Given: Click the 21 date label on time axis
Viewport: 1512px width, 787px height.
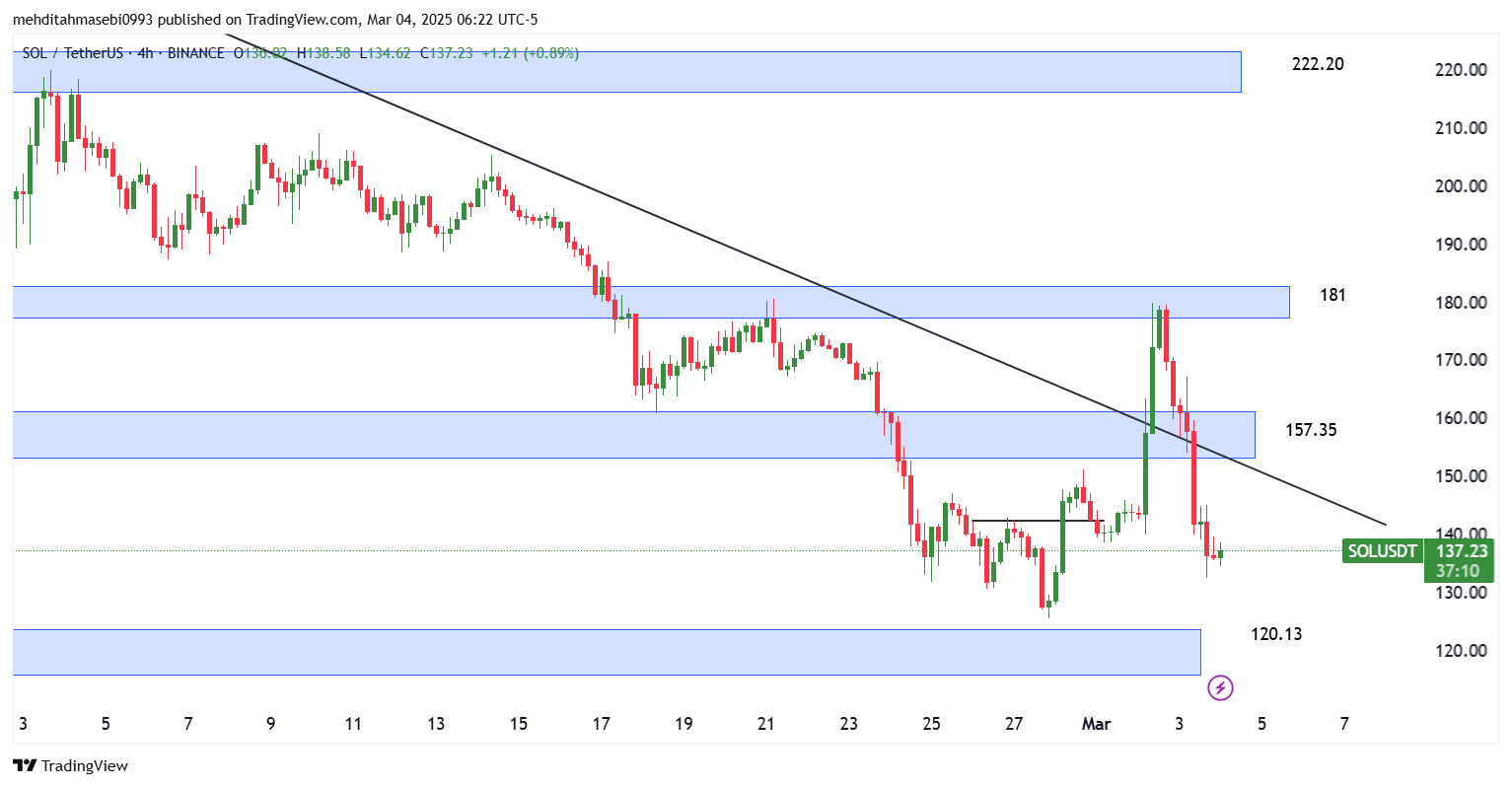Looking at the screenshot, I should [766, 724].
